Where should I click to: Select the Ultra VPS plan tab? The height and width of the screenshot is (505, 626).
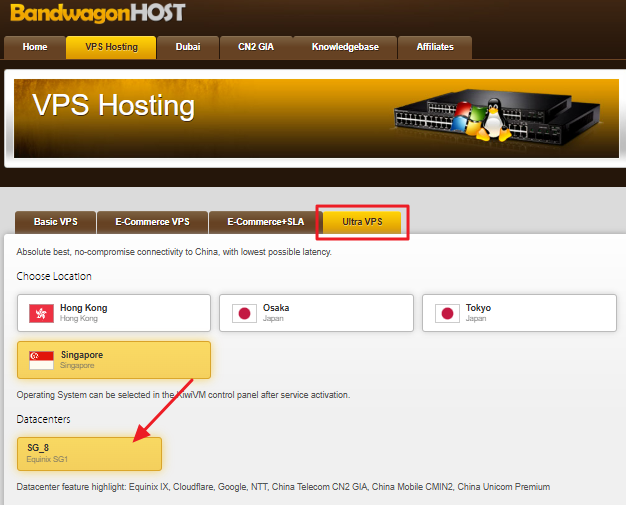coord(362,222)
